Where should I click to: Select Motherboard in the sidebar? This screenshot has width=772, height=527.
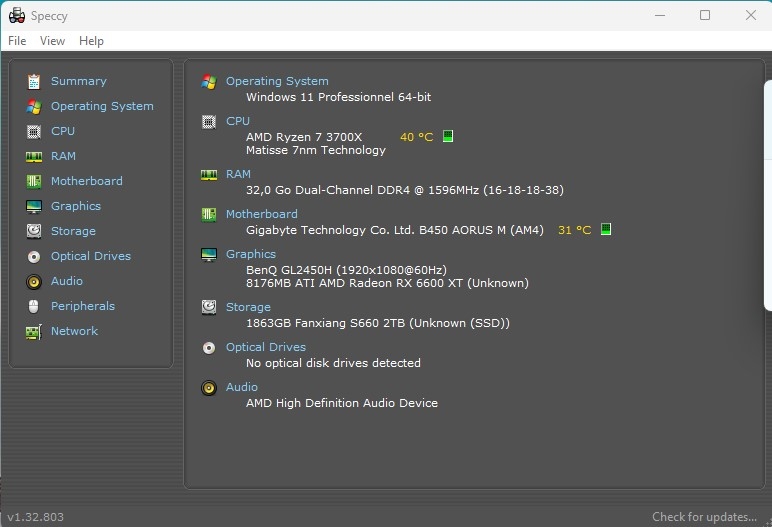[87, 181]
